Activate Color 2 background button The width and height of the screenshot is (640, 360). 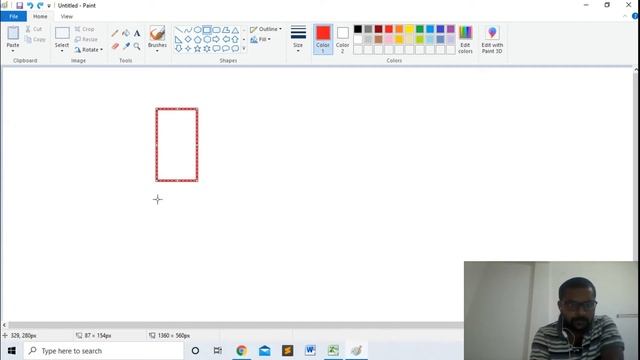tap(342, 39)
